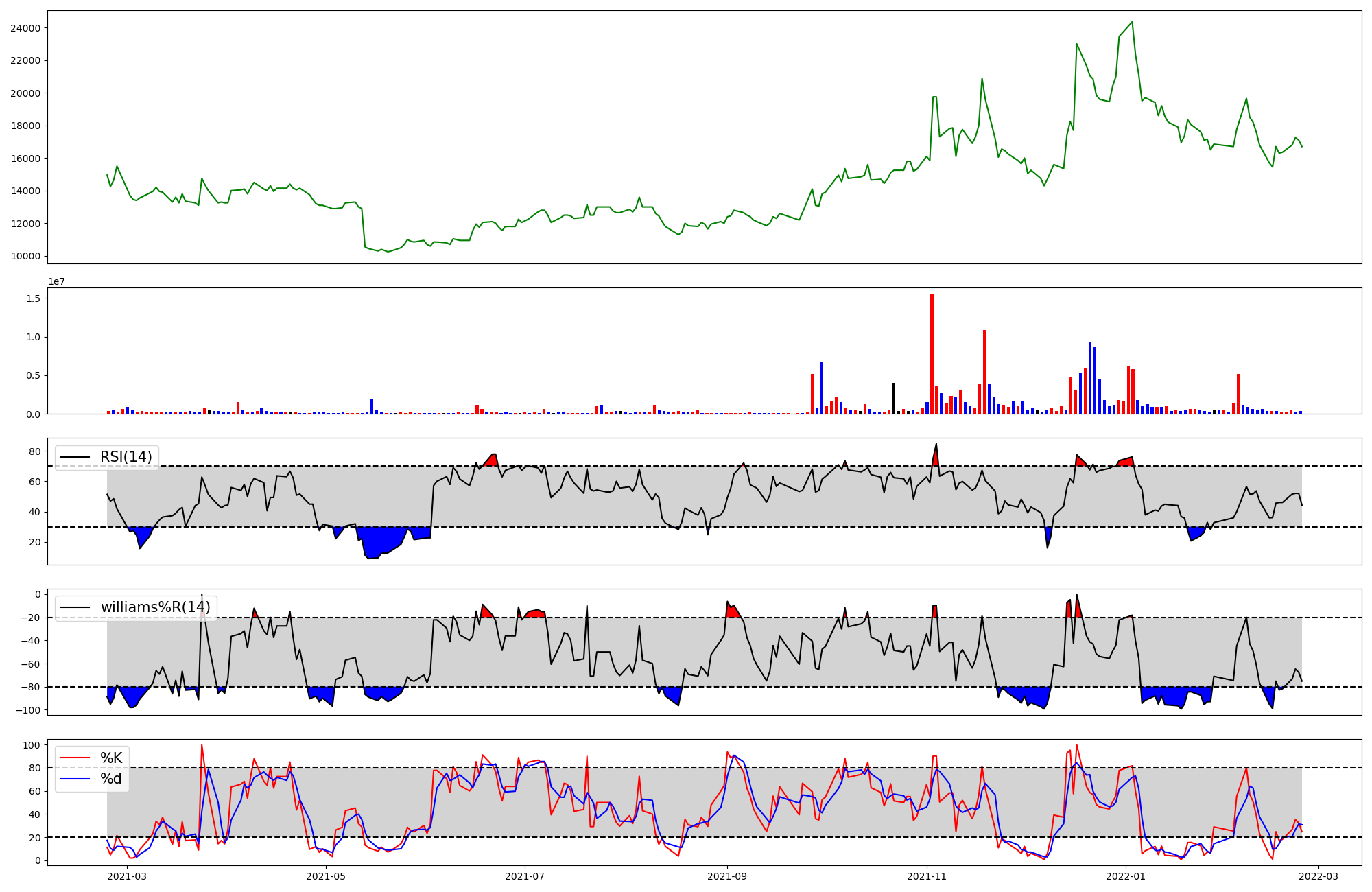Click the 2022-01 x-axis date label
This screenshot has height=892, width=1372.
1126,876
